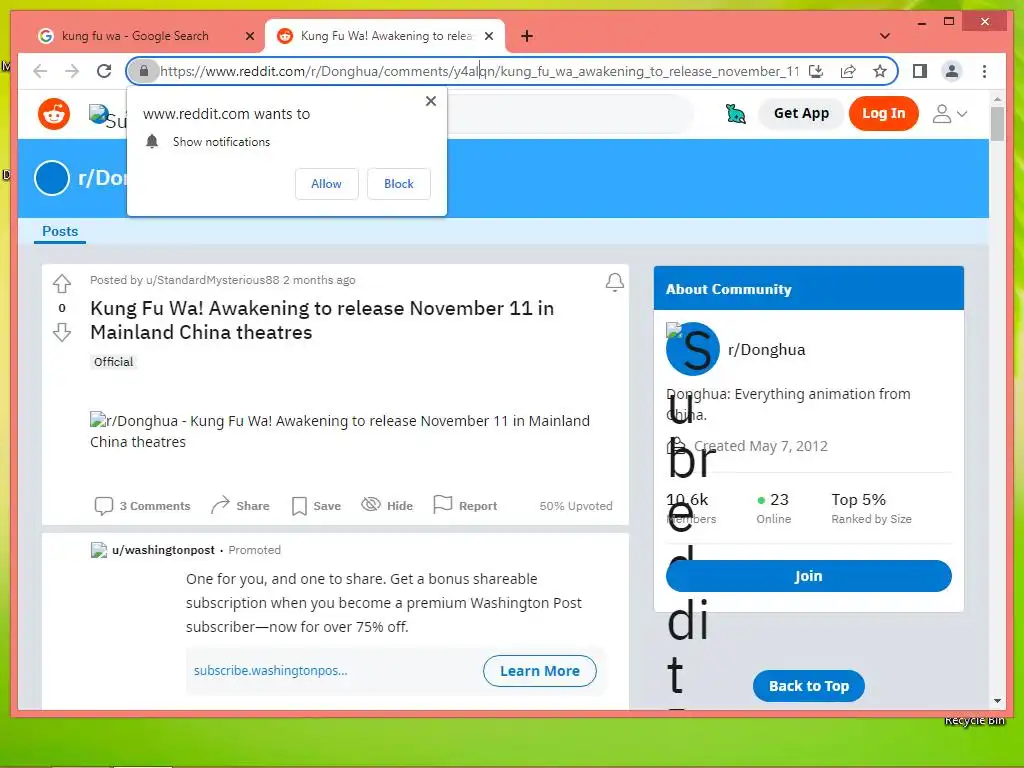Image resolution: width=1024 pixels, height=768 pixels.
Task: Reload the current page
Action: [x=104, y=71]
